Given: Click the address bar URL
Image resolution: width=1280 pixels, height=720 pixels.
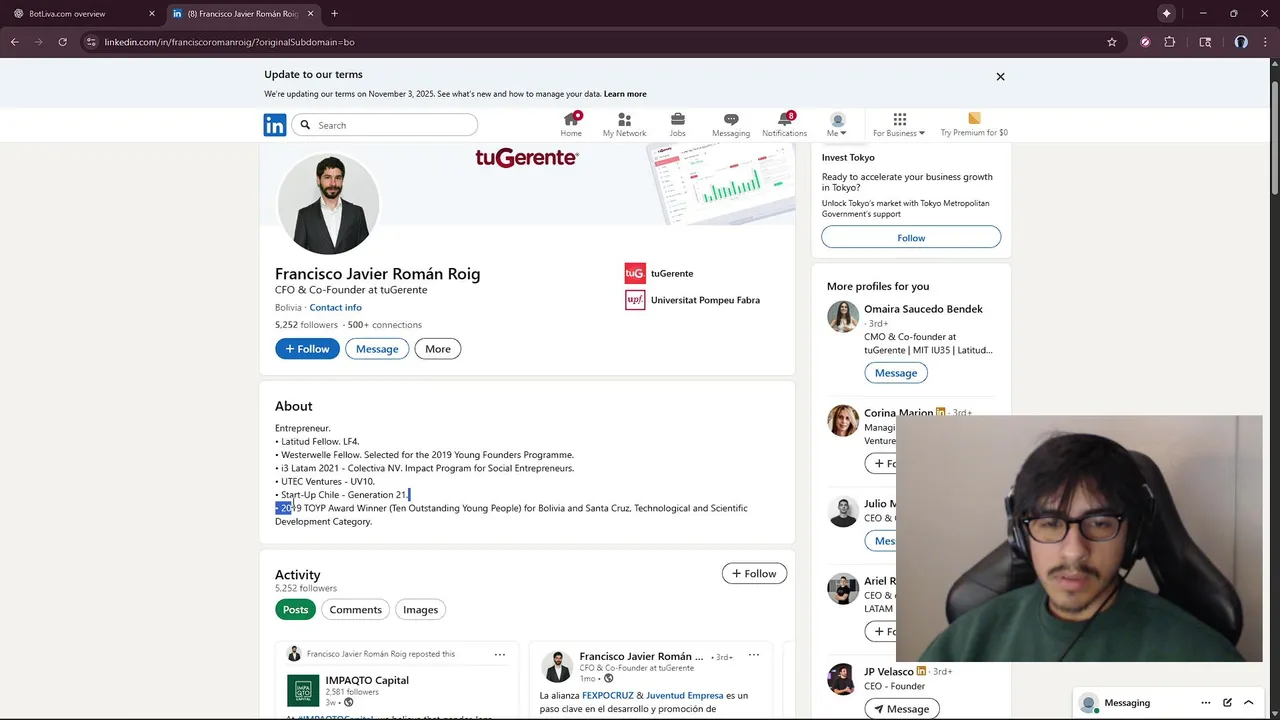Looking at the screenshot, I should click(x=229, y=42).
